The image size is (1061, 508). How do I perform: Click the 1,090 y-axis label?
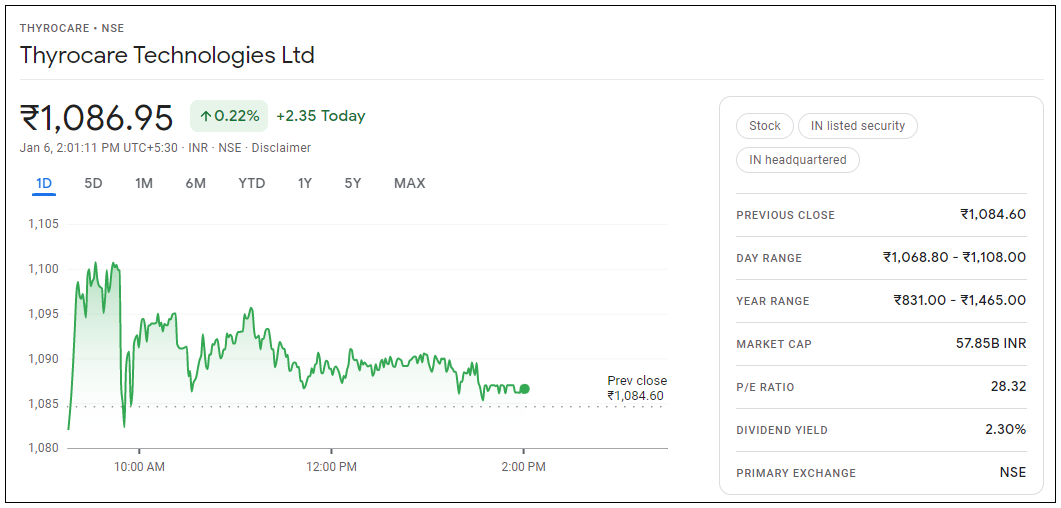point(43,359)
